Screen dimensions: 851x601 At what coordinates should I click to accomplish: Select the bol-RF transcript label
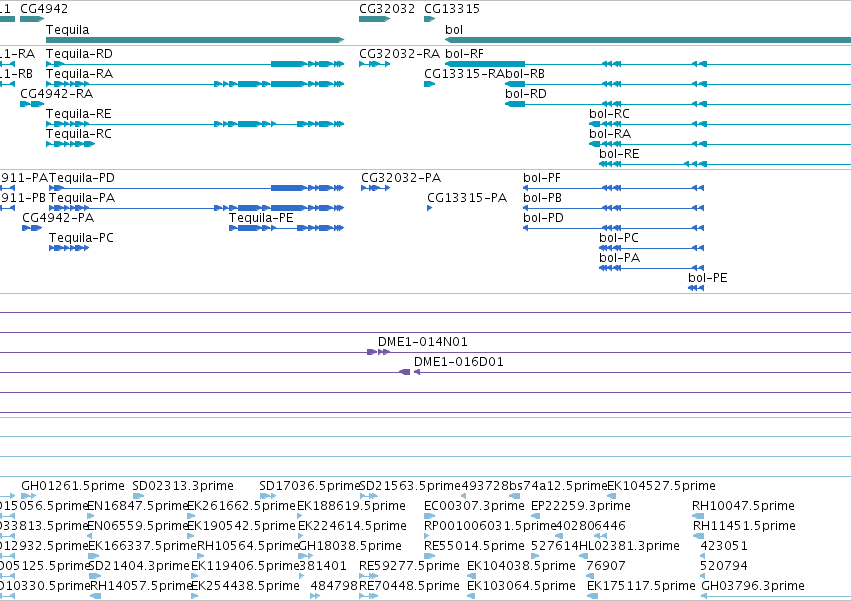point(464,54)
